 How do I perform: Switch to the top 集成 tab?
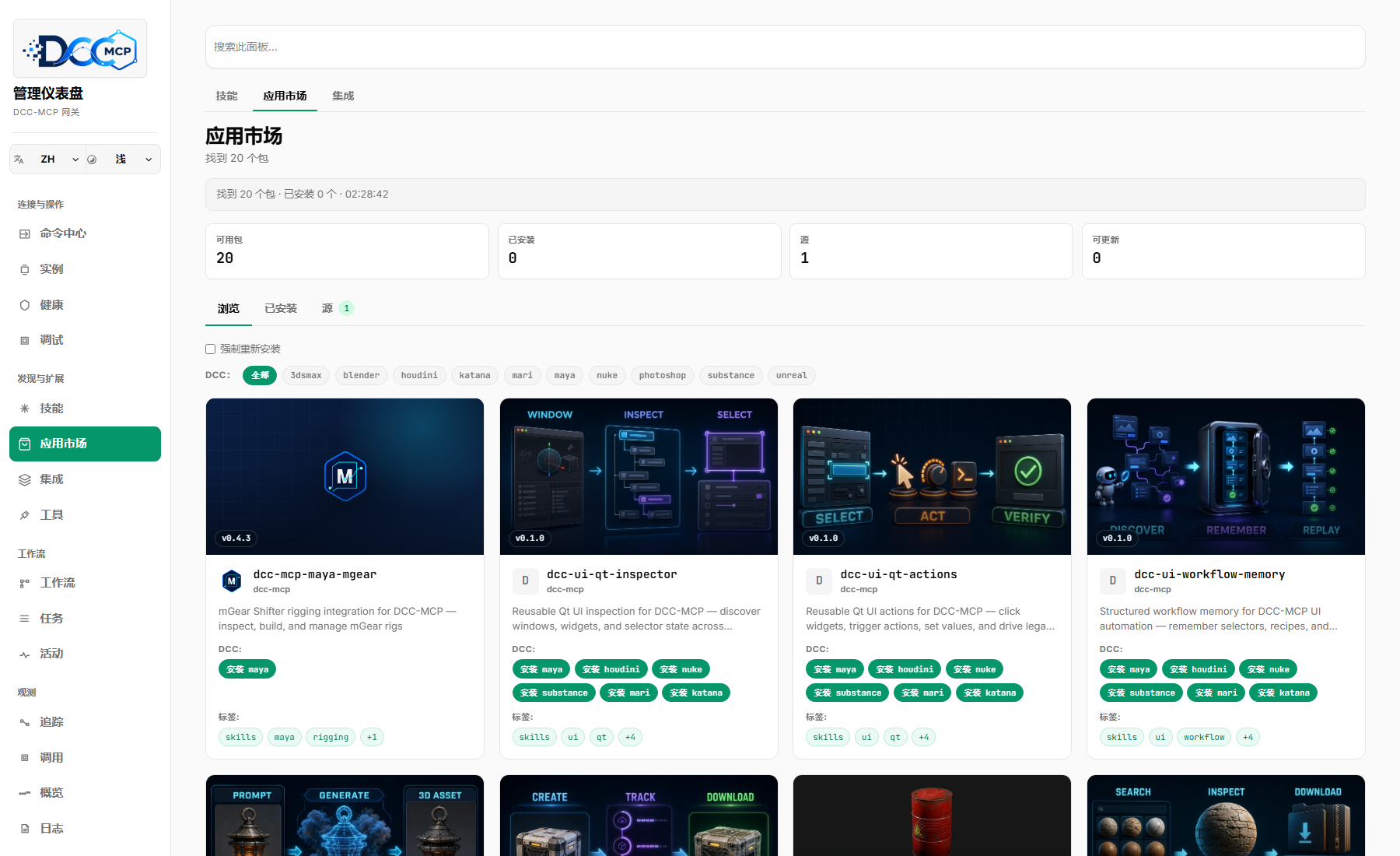pos(343,96)
